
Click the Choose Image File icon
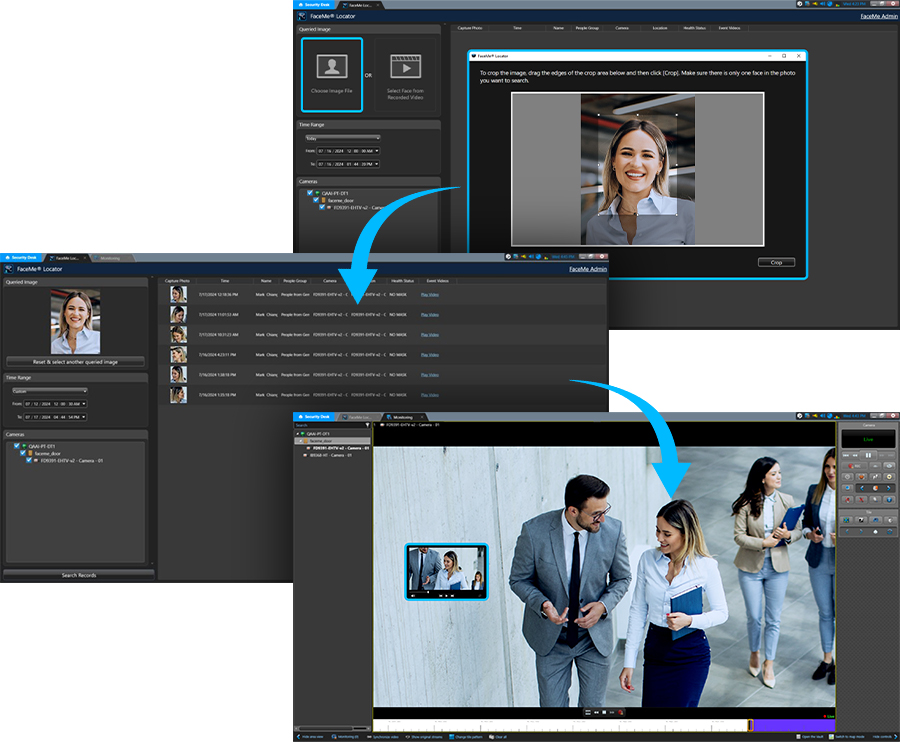point(332,67)
